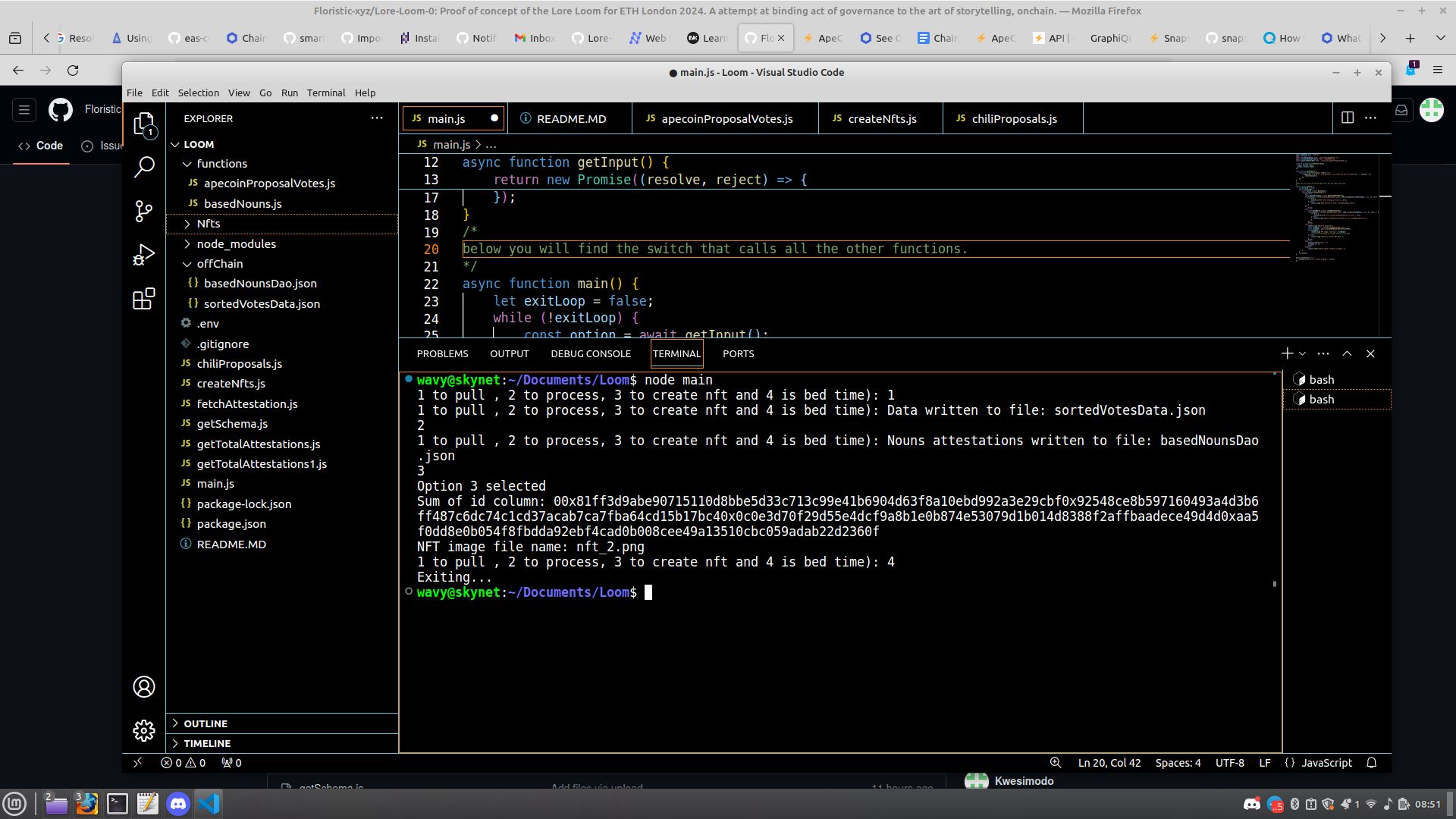This screenshot has height=819, width=1456.
Task: Click the Search icon in sidebar
Action: [144, 167]
